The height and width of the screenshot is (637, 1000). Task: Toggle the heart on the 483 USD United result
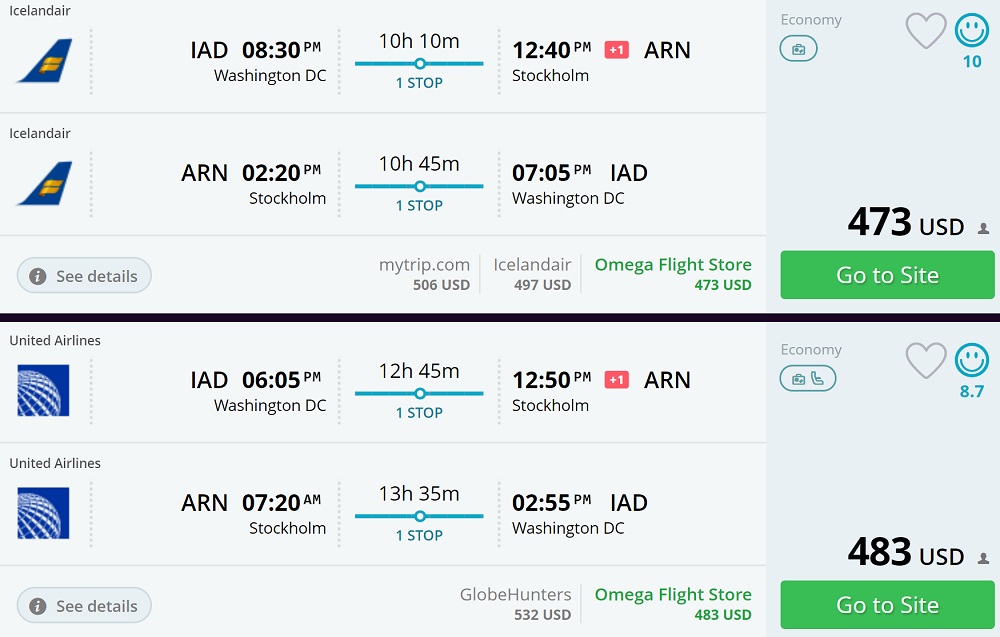[x=925, y=361]
